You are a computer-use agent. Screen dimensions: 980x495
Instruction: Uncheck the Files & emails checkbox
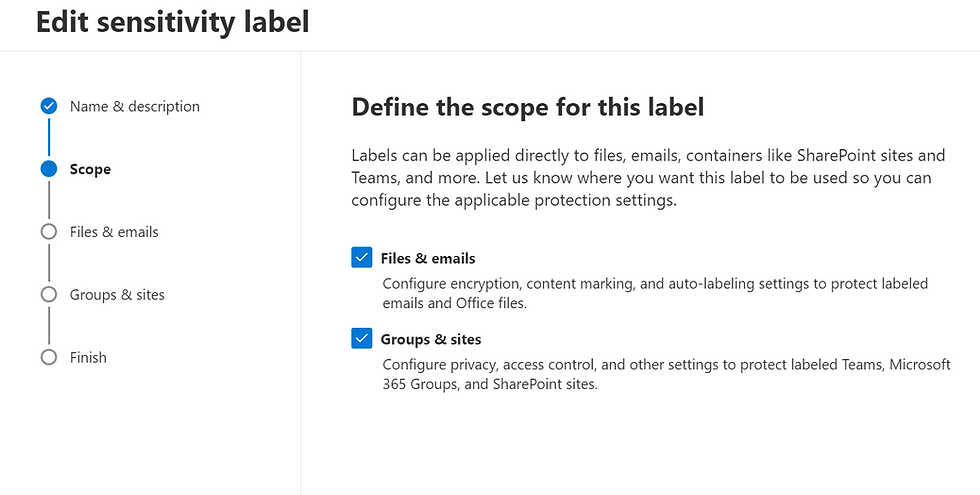point(362,258)
